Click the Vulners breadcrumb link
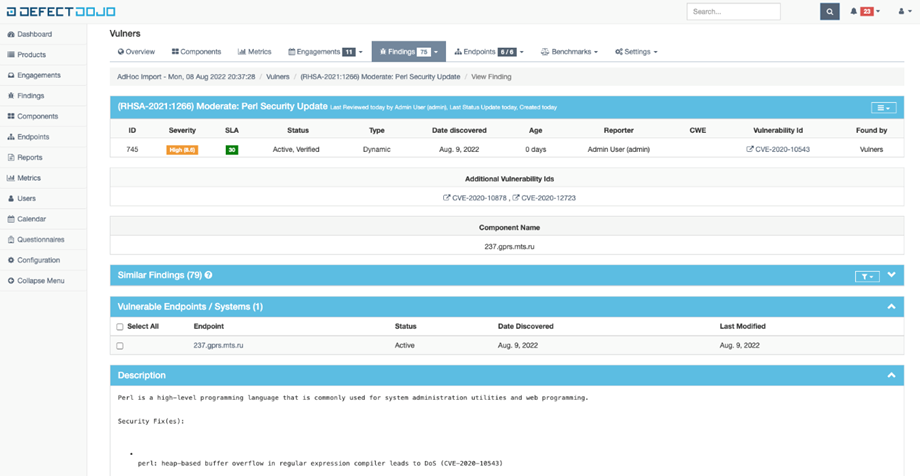 [278, 77]
